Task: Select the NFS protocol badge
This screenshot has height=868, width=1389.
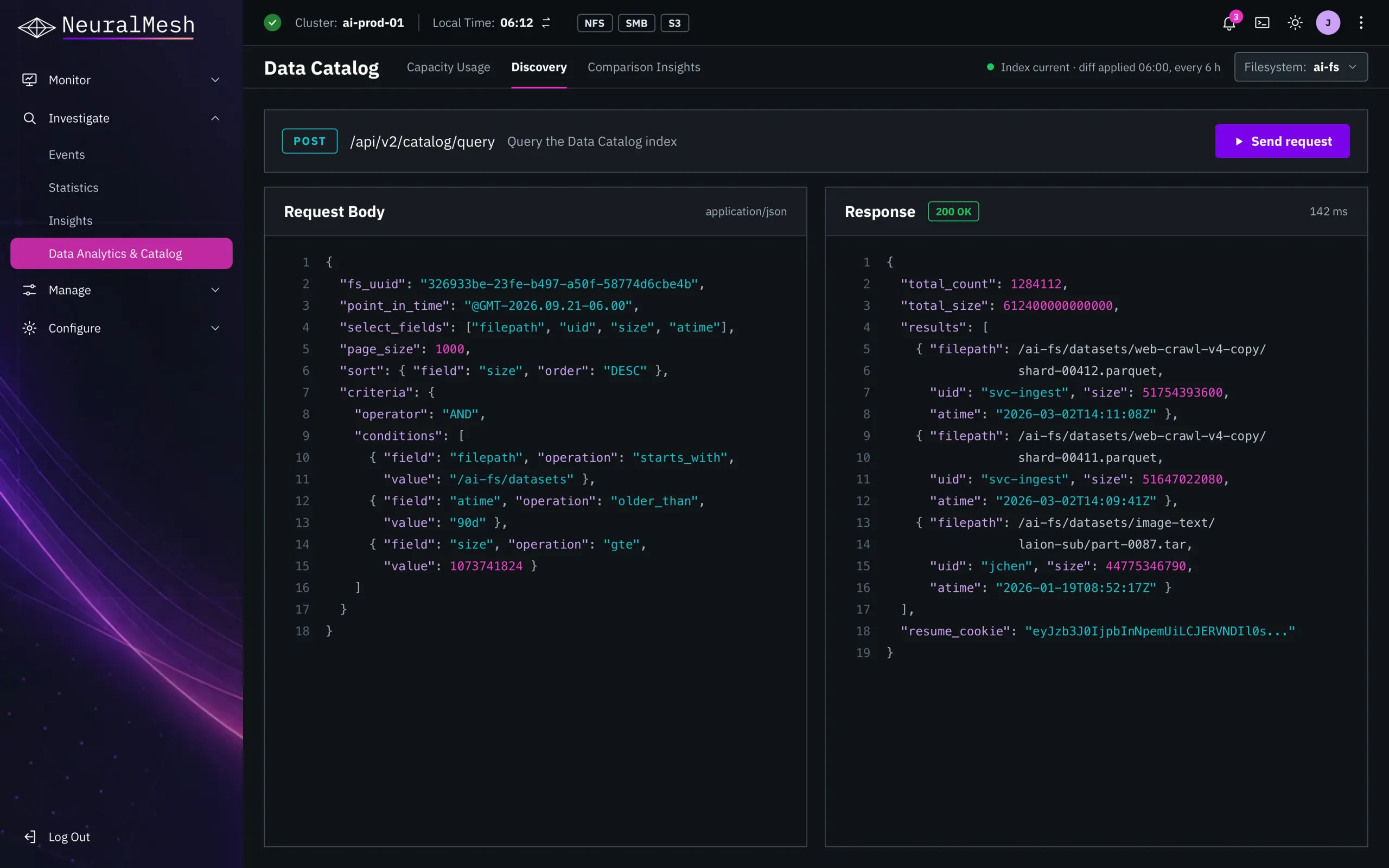Action: [x=594, y=23]
